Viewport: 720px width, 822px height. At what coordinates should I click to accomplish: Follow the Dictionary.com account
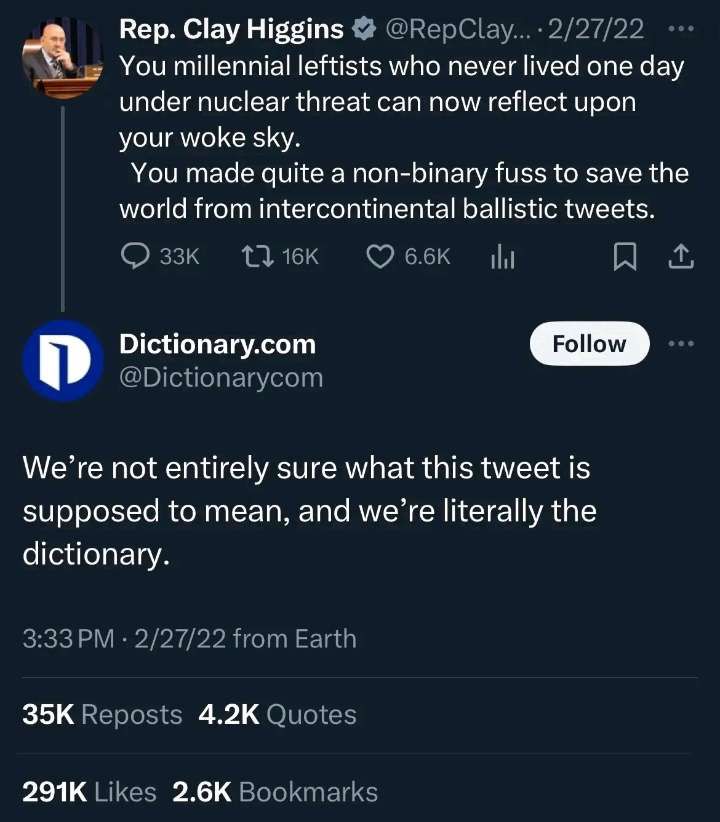point(589,344)
